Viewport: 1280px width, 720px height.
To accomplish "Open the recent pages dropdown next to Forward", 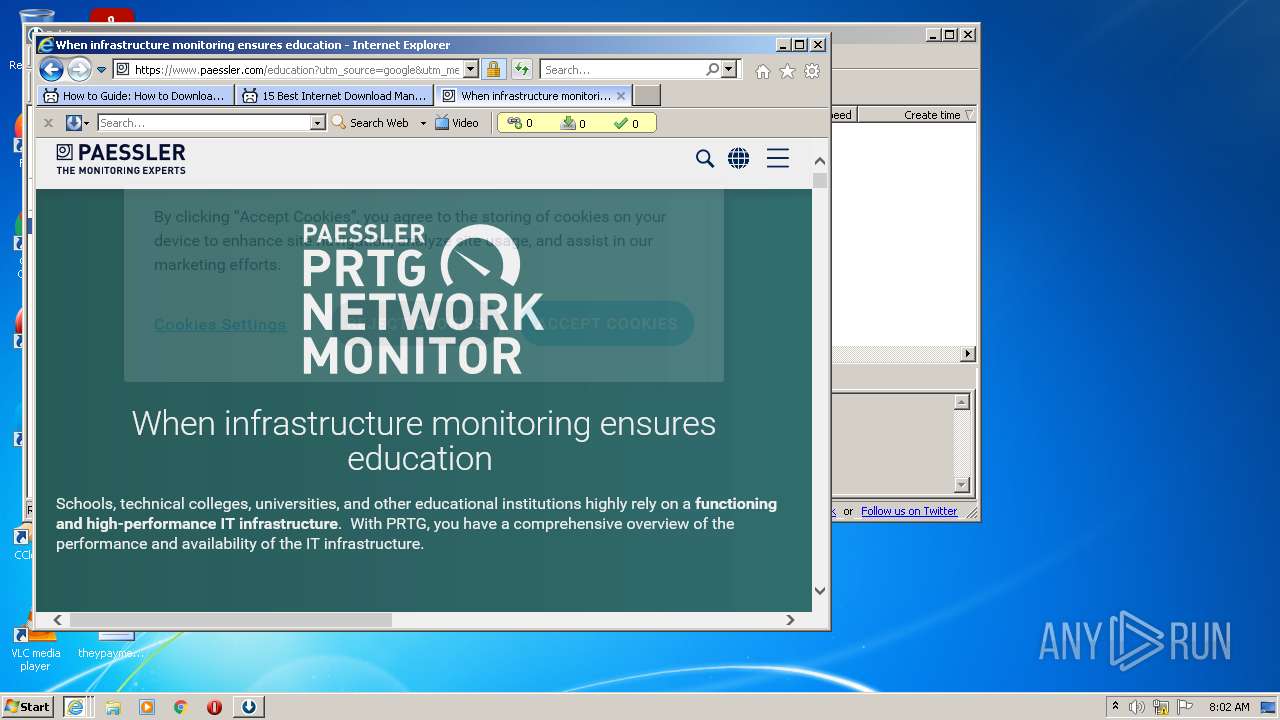I will tap(101, 70).
